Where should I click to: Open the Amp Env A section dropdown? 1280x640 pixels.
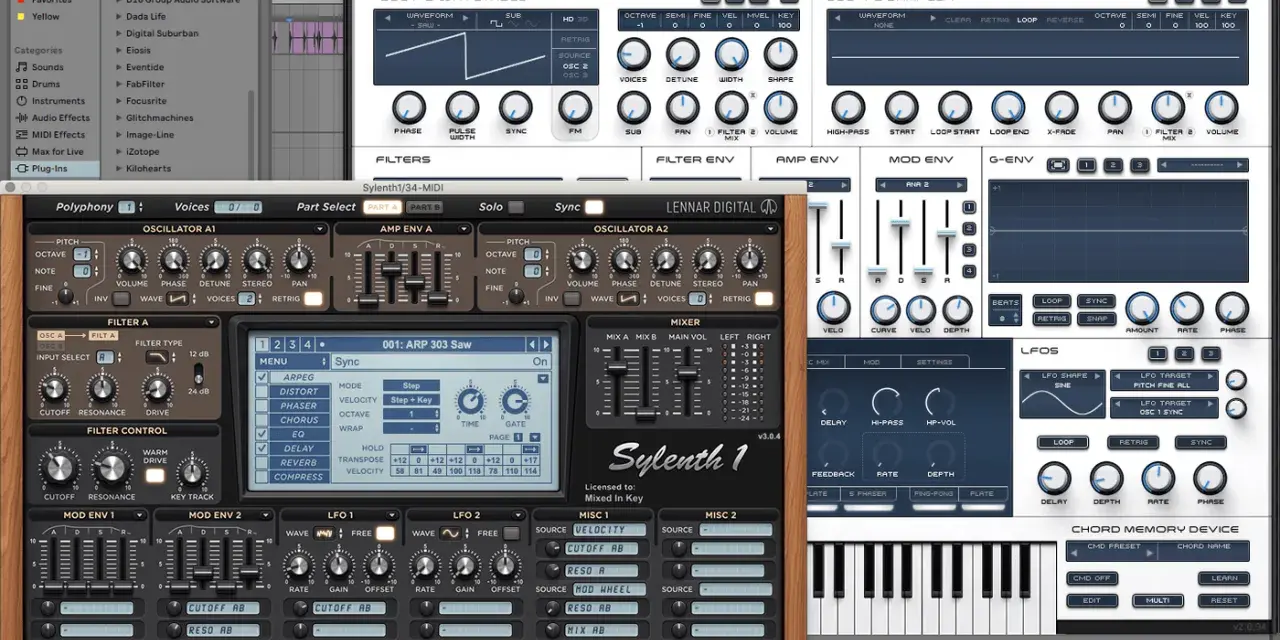(465, 229)
